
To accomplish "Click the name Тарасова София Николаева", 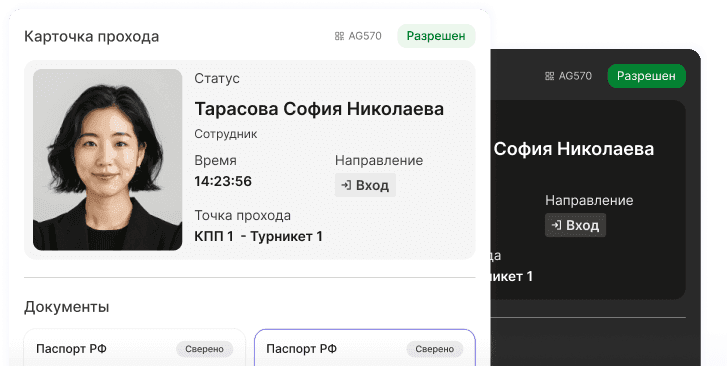I will click(319, 109).
